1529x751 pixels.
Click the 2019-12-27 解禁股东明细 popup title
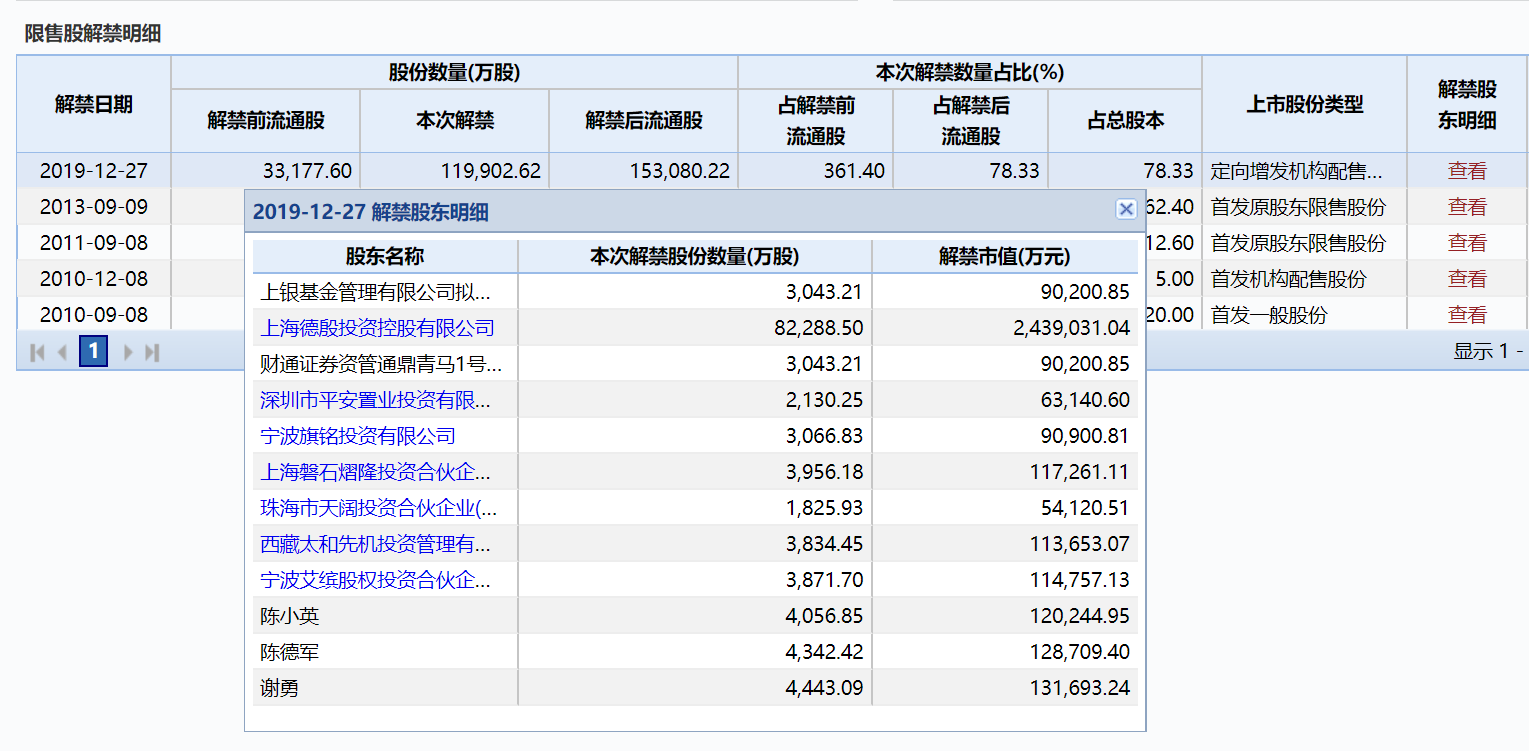point(370,211)
